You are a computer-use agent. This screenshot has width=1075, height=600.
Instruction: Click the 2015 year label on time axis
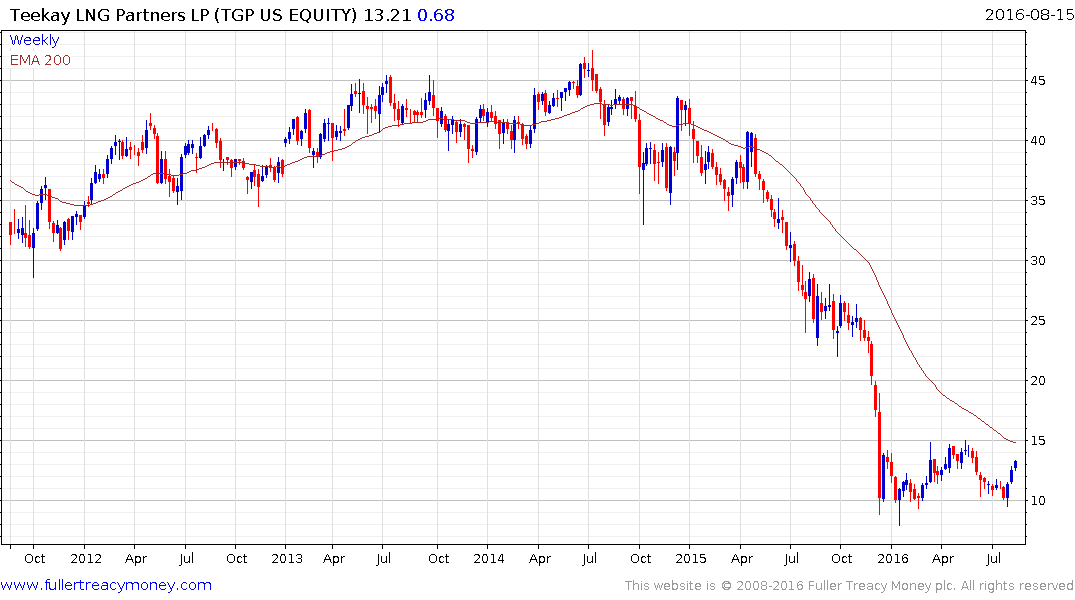[x=690, y=558]
